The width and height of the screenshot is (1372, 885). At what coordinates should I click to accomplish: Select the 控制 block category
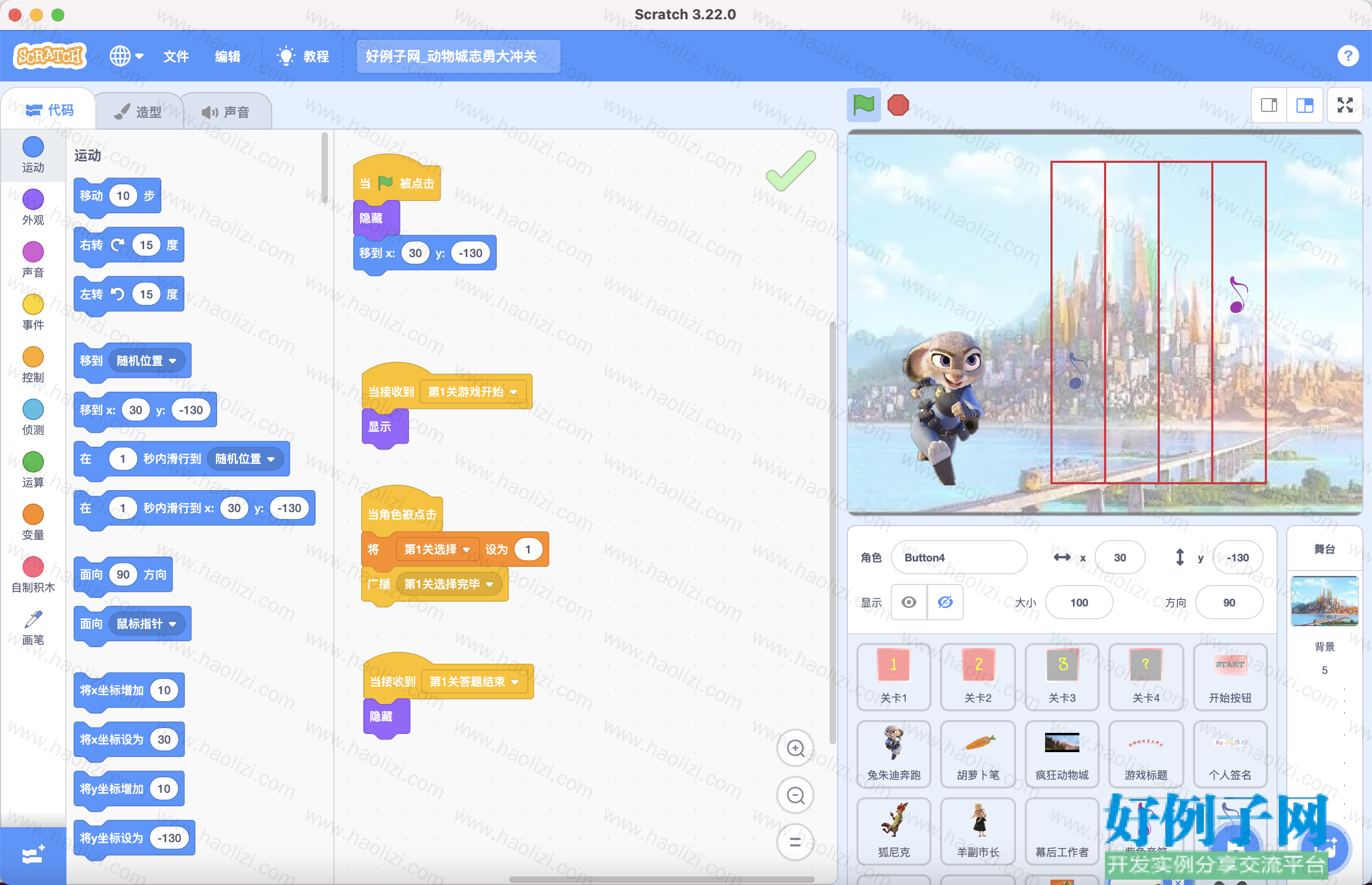click(33, 364)
